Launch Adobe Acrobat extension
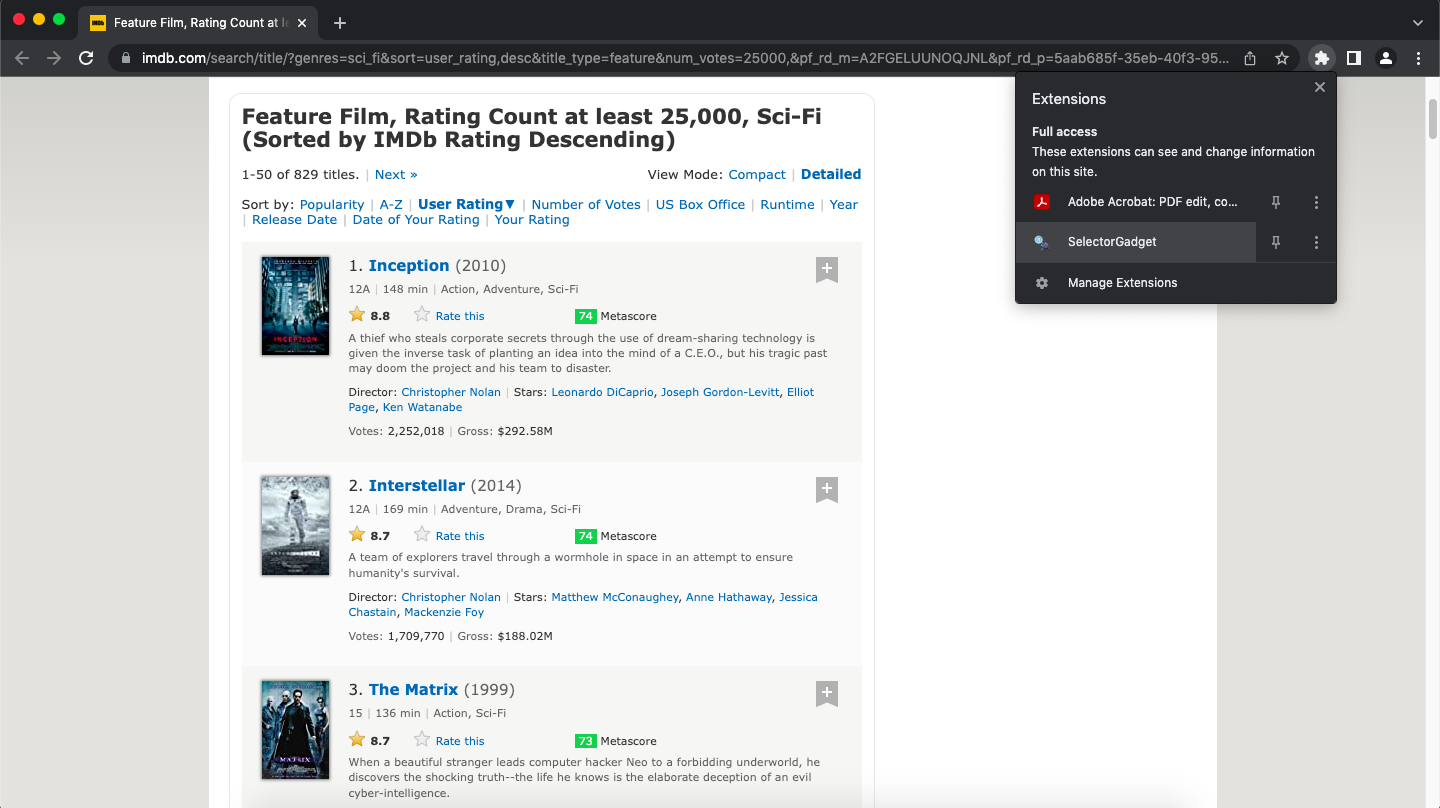This screenshot has width=1440, height=808. [x=1136, y=202]
